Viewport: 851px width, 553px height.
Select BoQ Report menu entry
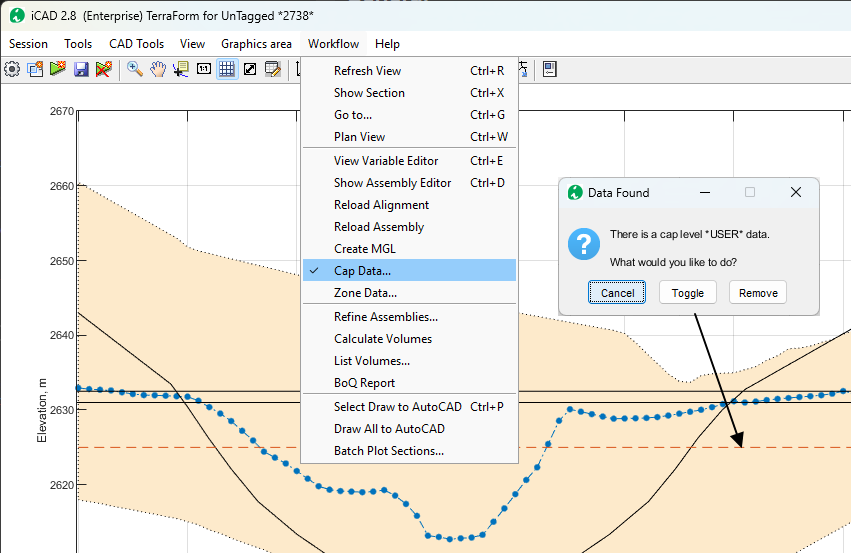point(364,383)
